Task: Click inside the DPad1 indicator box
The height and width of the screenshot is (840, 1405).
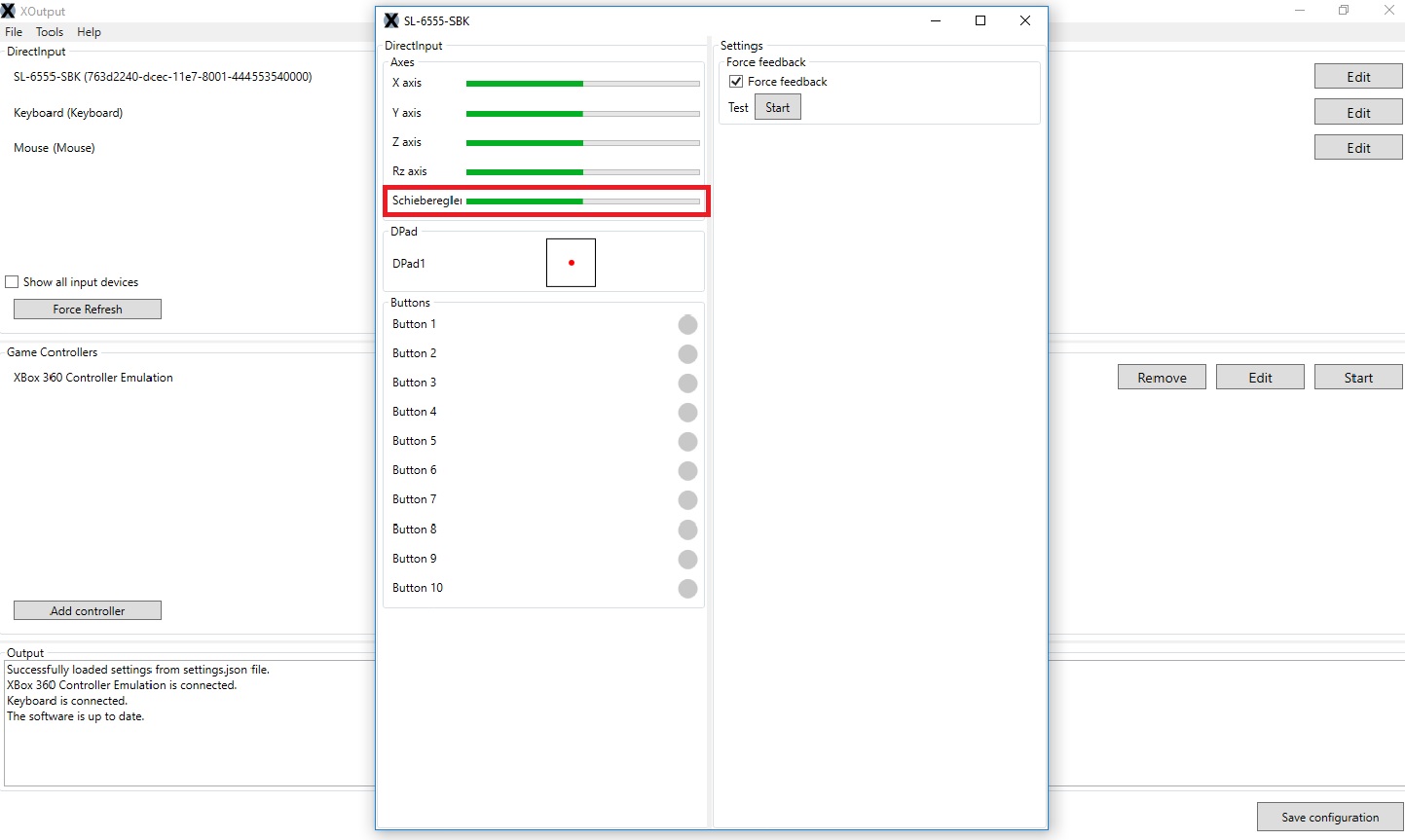Action: pyautogui.click(x=571, y=262)
